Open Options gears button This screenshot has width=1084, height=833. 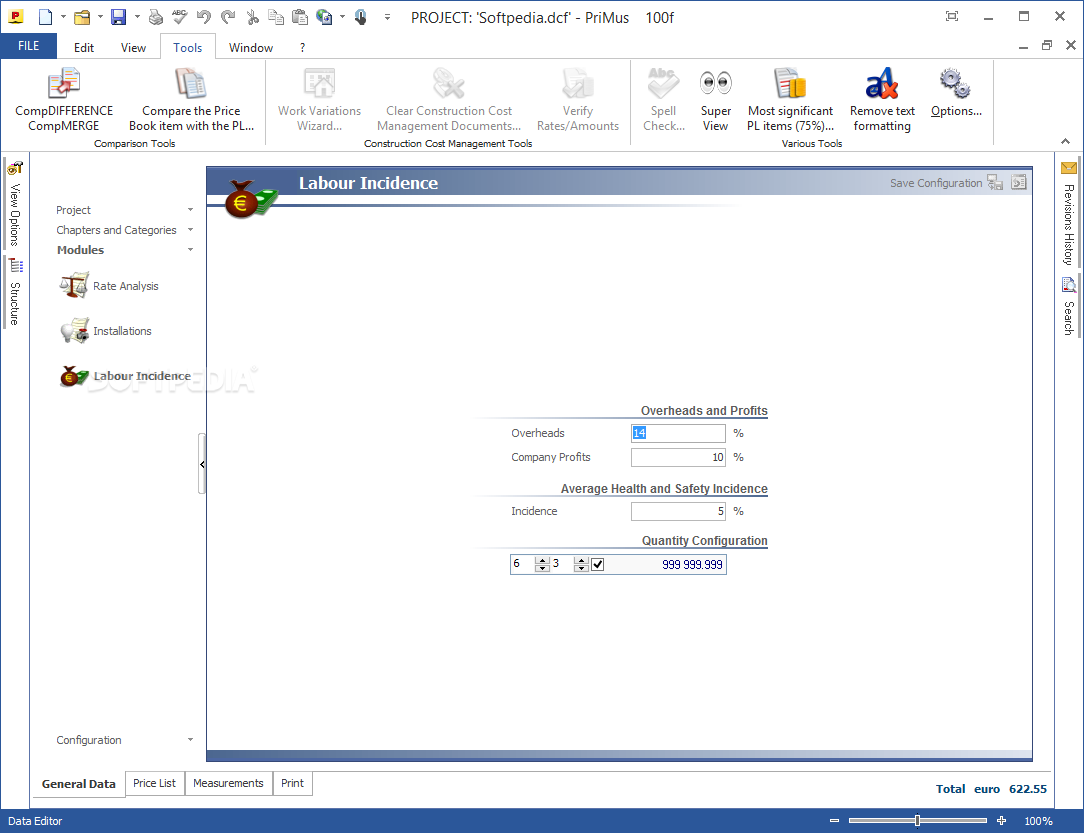[956, 93]
